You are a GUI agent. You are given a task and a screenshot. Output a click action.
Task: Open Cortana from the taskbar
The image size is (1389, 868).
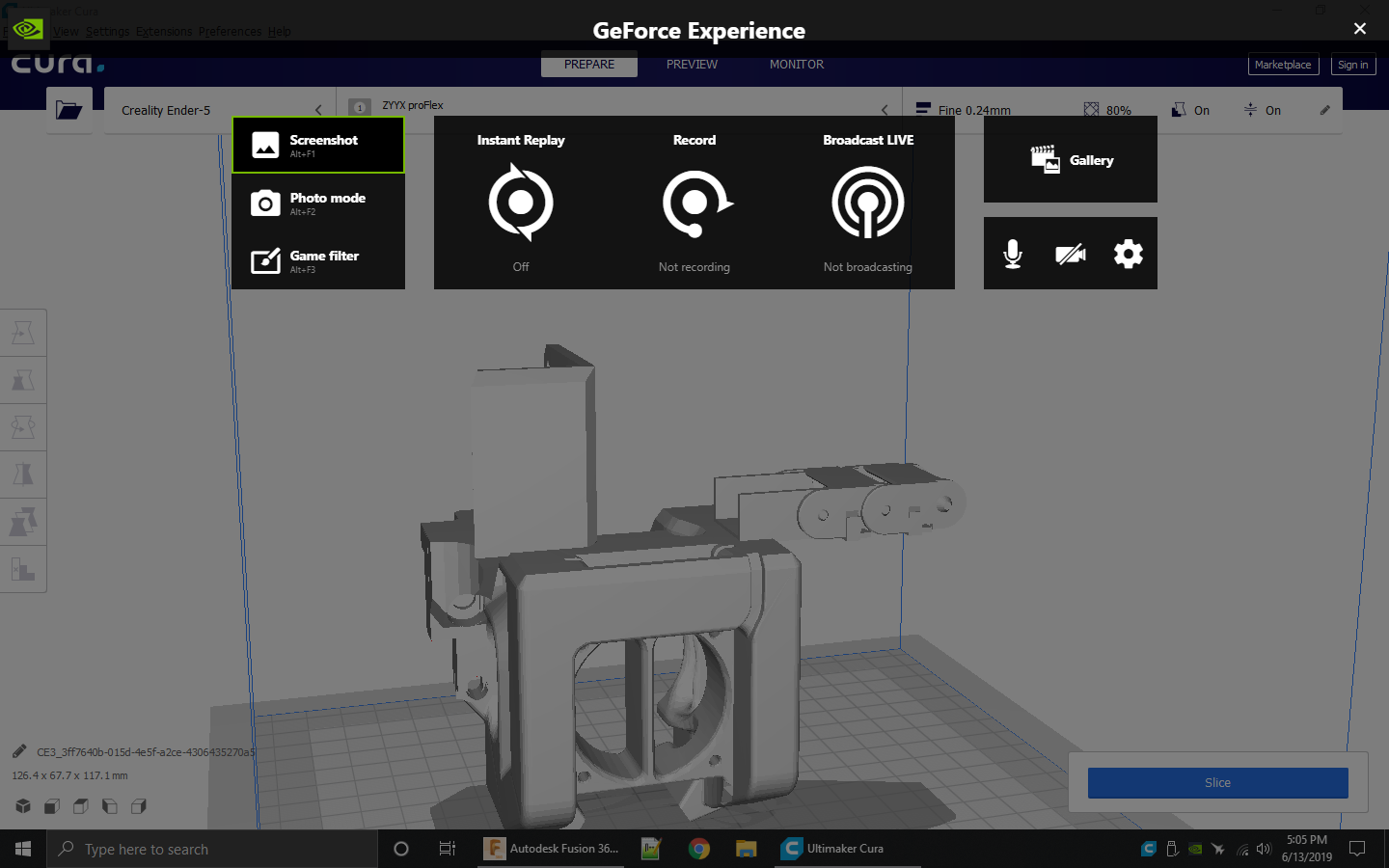click(x=401, y=849)
